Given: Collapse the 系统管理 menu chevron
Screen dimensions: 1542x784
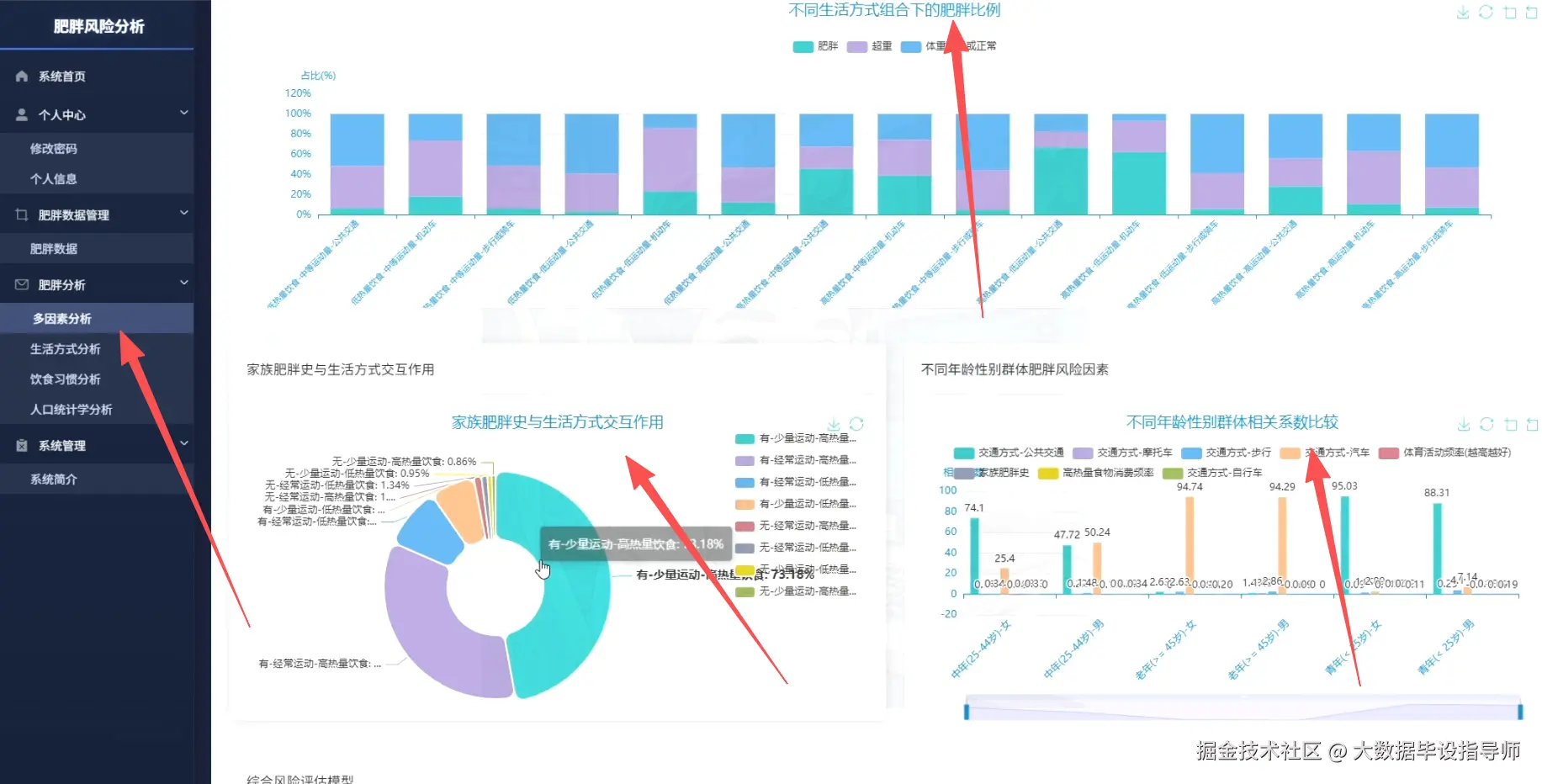Looking at the screenshot, I should [x=183, y=444].
